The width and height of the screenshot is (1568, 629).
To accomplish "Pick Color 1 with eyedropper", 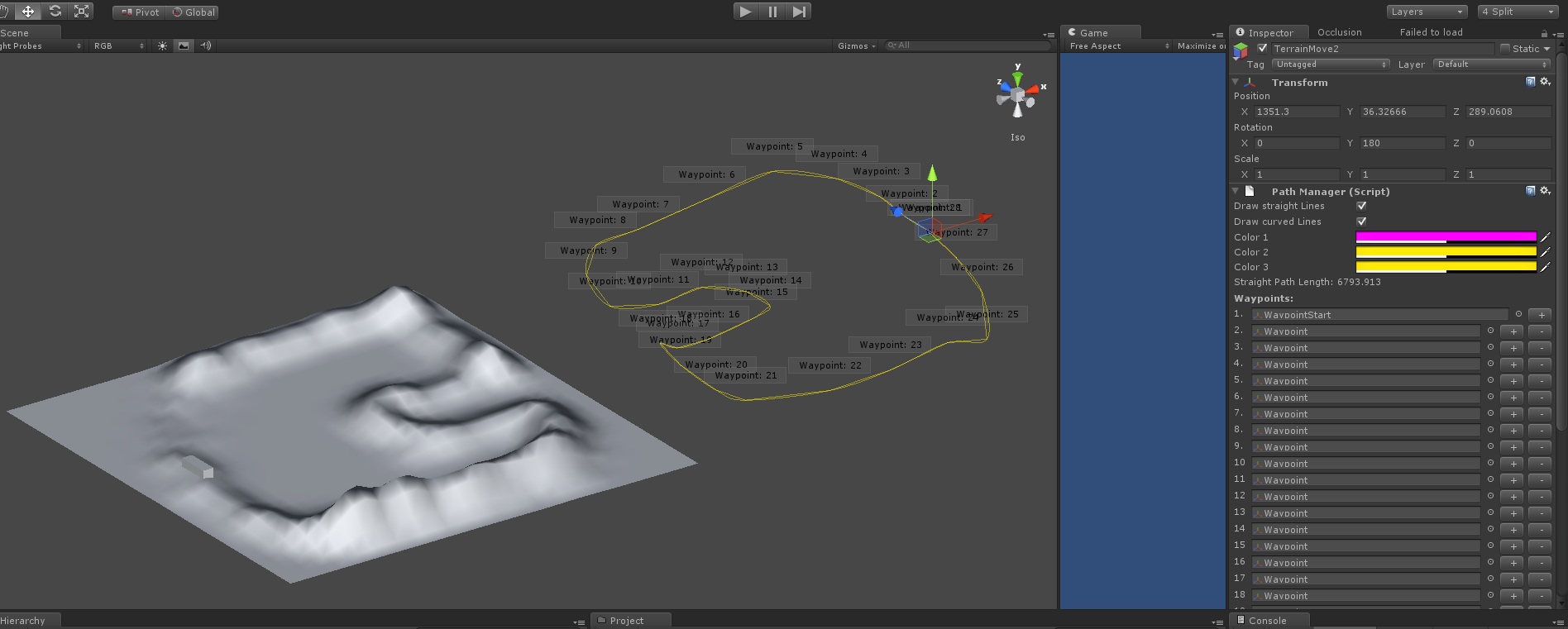I will (1545, 237).
